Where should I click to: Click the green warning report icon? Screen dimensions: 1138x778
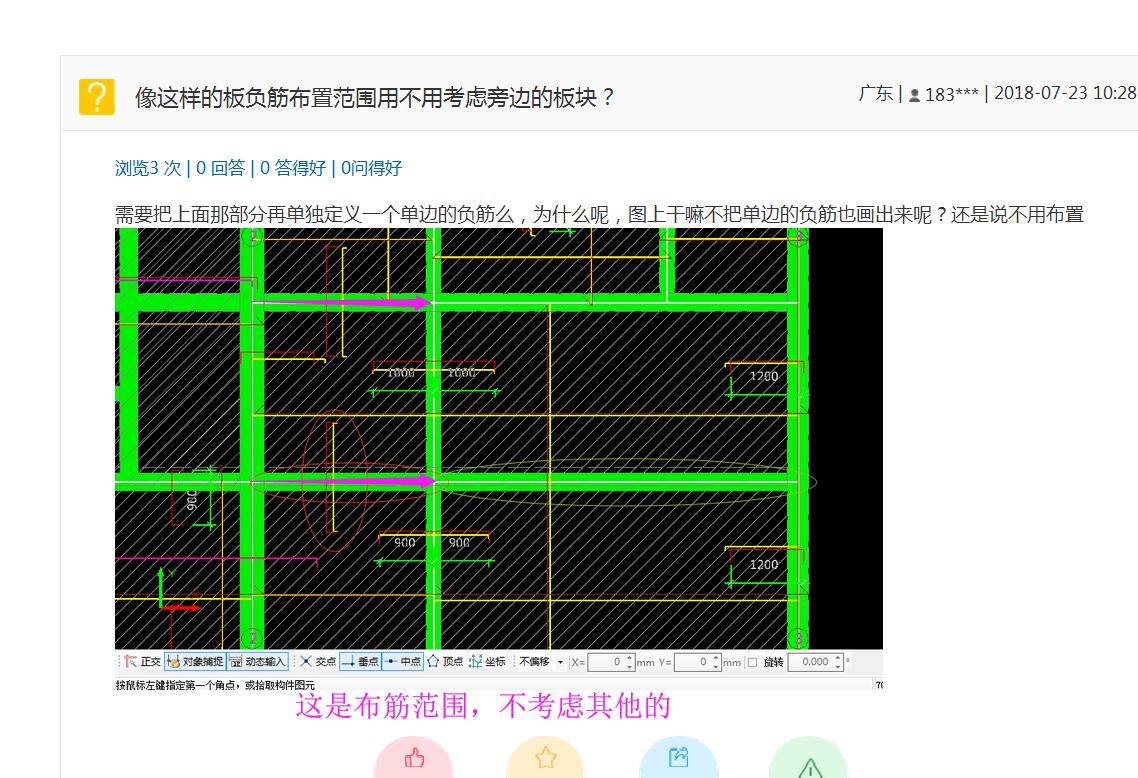coord(809,768)
